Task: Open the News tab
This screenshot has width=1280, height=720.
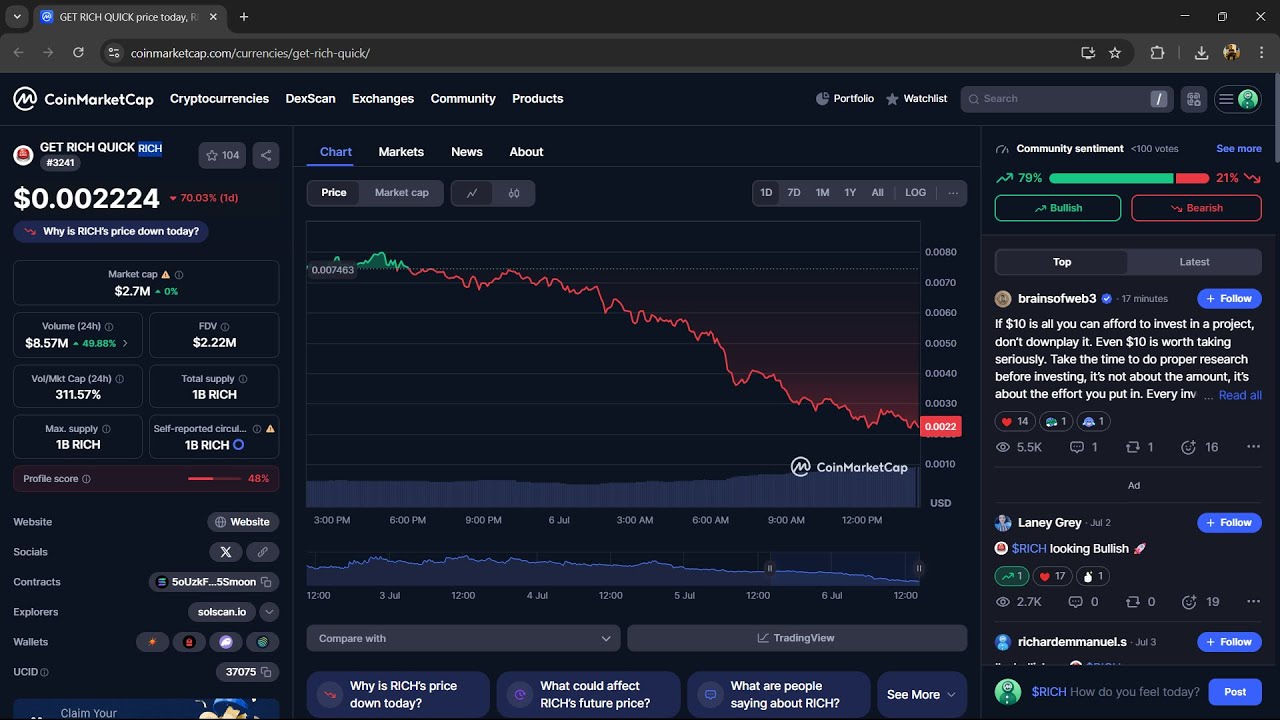Action: click(x=467, y=152)
